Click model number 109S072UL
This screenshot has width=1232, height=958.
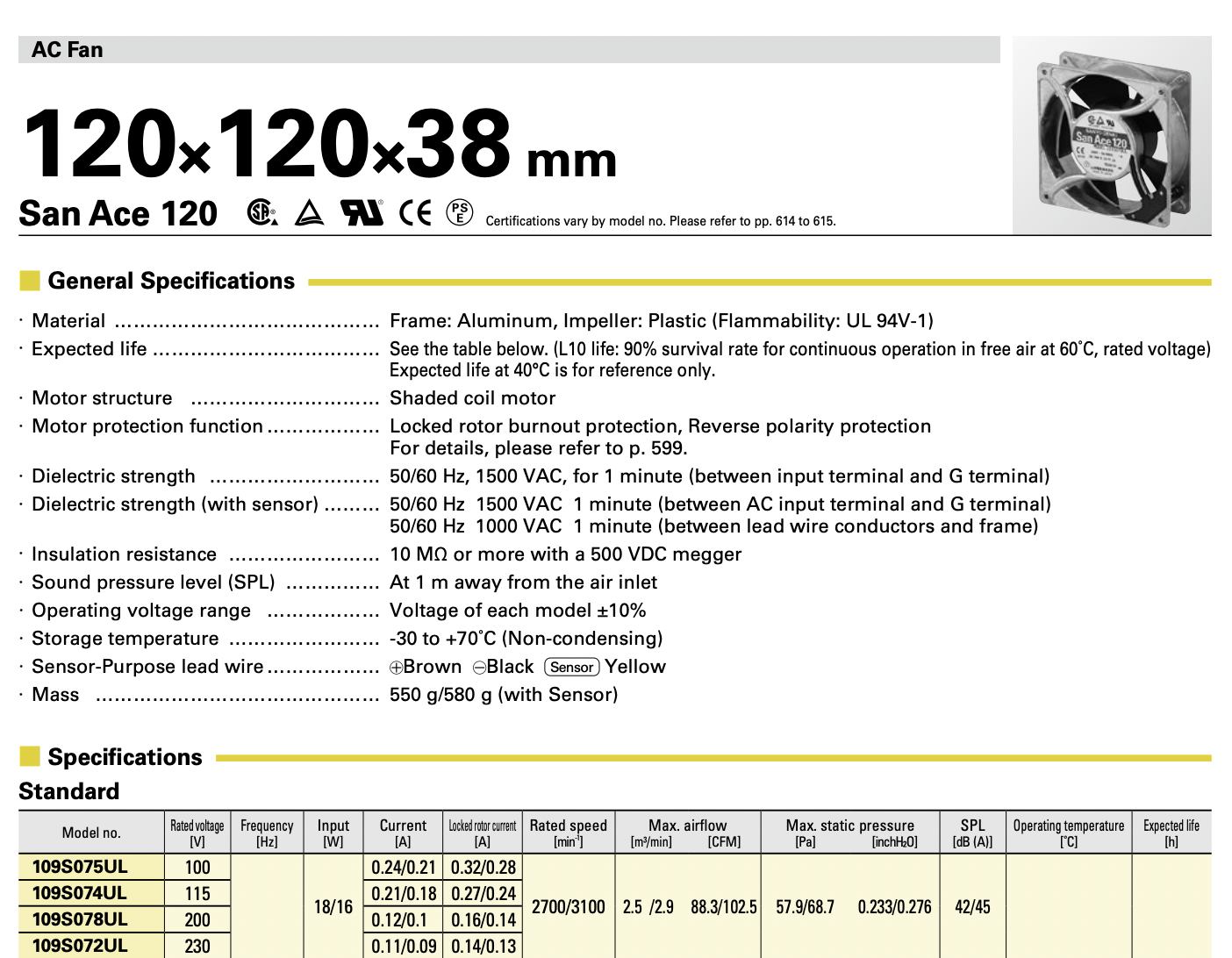[80, 946]
